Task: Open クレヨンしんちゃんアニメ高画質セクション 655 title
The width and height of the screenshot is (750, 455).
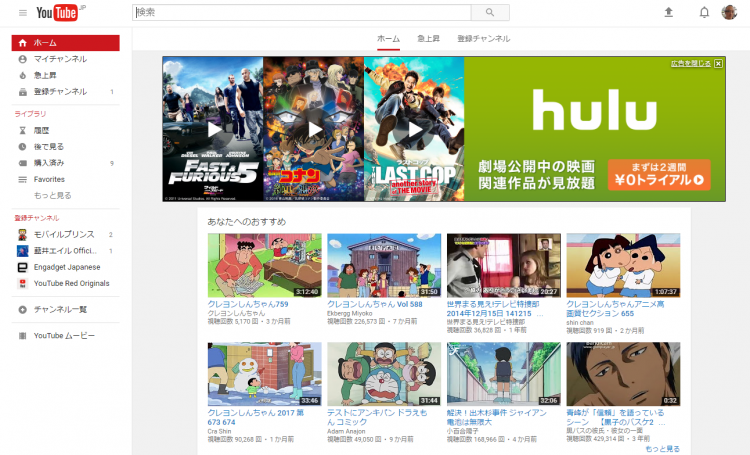Action: 615,309
